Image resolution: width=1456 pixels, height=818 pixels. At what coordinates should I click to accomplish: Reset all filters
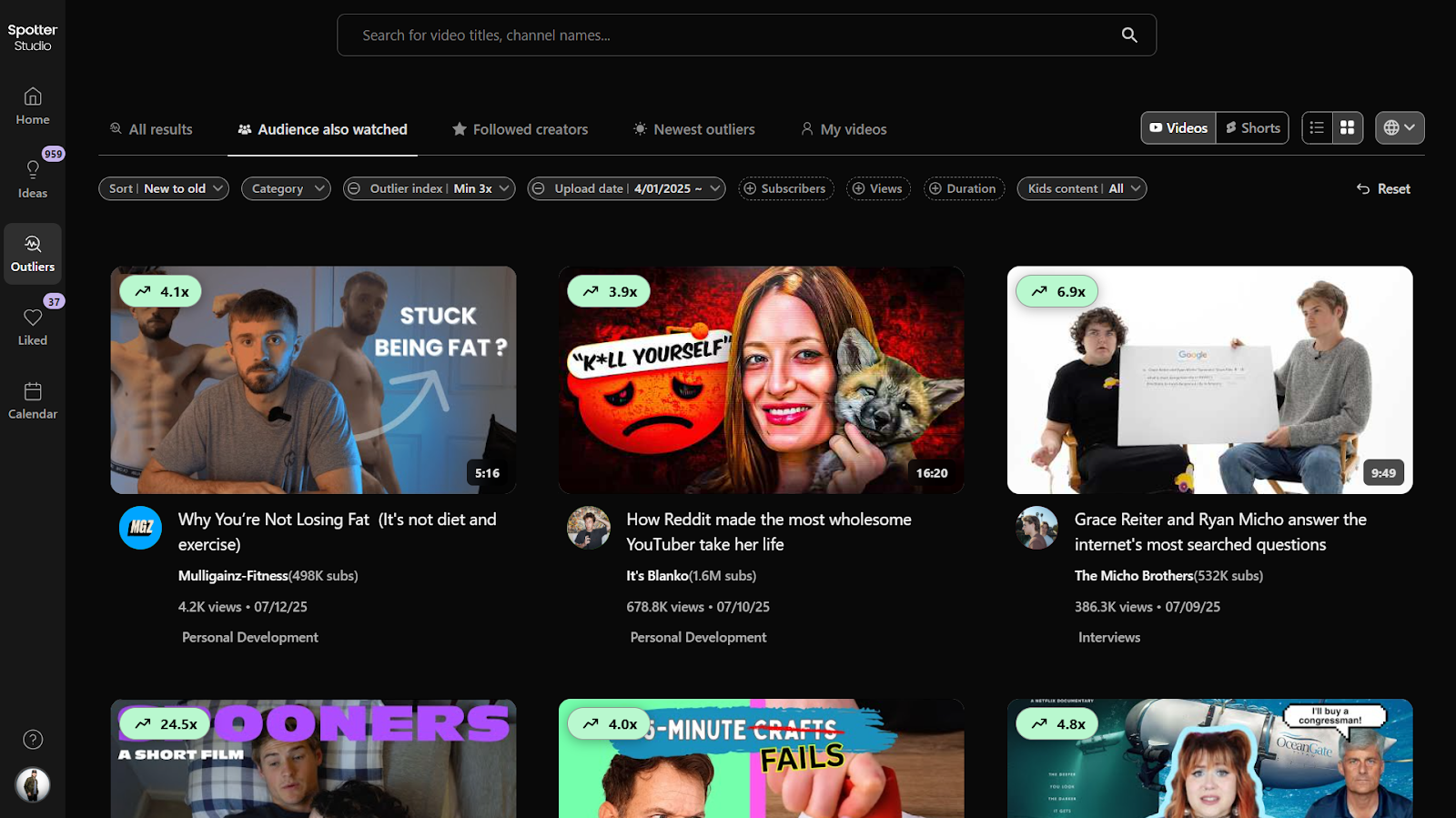[x=1383, y=188]
